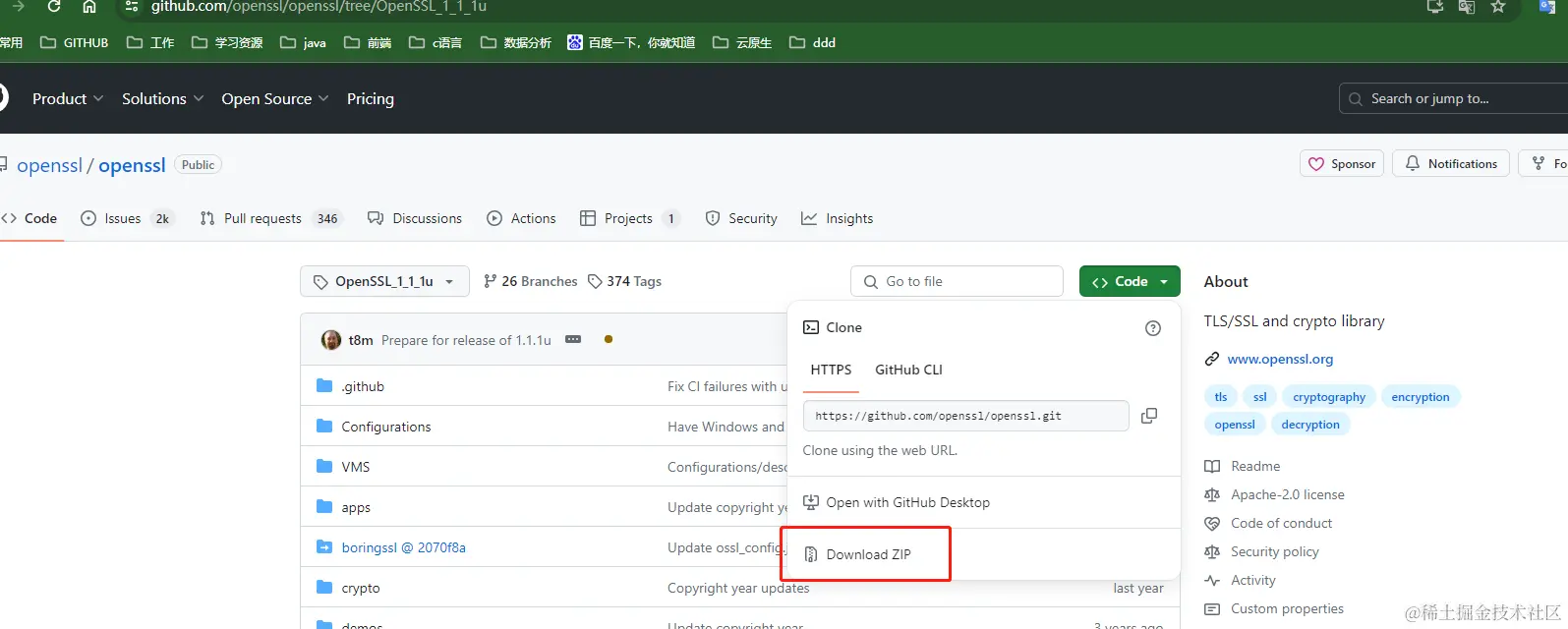Select the openssl topic tag
The height and width of the screenshot is (629, 1568).
[x=1235, y=425]
